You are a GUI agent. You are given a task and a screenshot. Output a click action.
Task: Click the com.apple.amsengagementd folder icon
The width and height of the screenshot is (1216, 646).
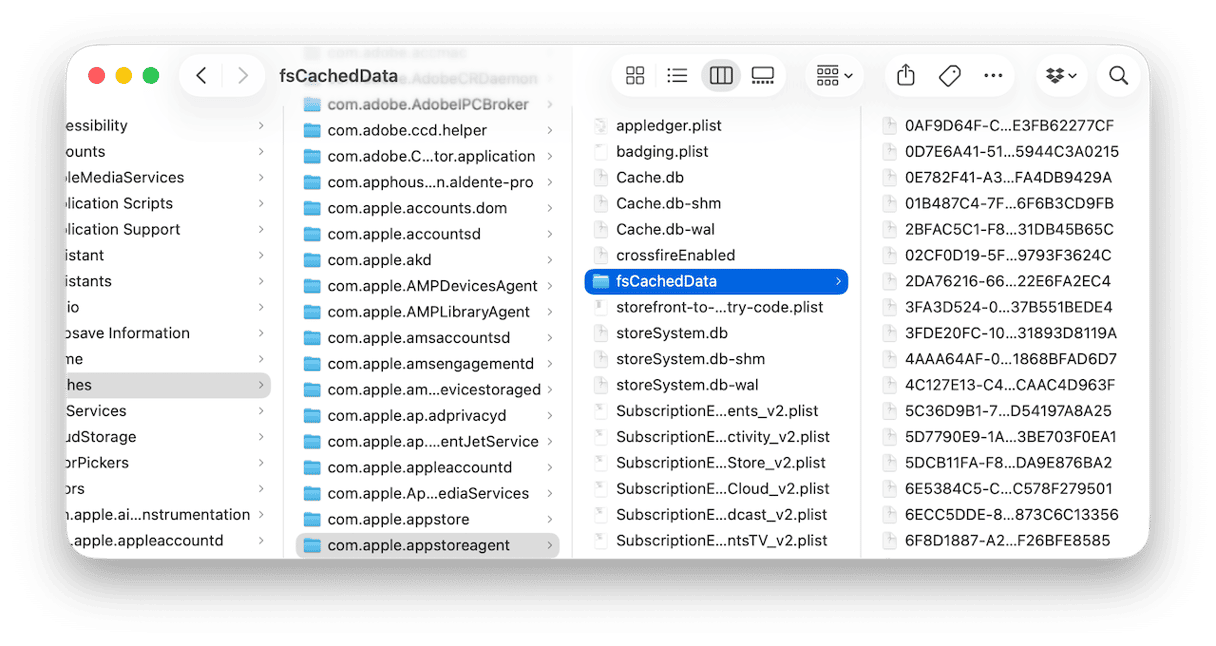(312, 364)
